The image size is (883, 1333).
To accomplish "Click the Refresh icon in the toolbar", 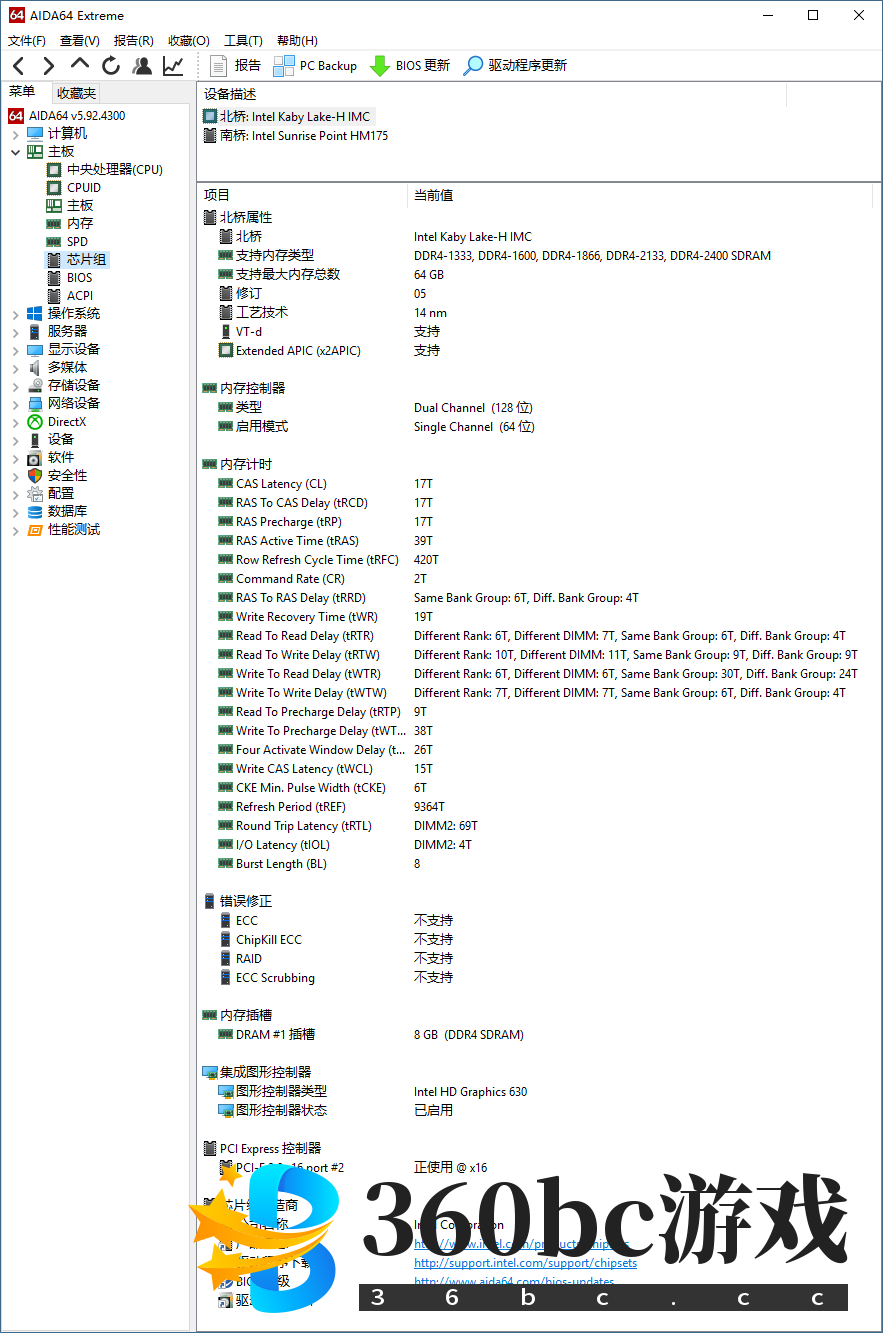I will (111, 66).
